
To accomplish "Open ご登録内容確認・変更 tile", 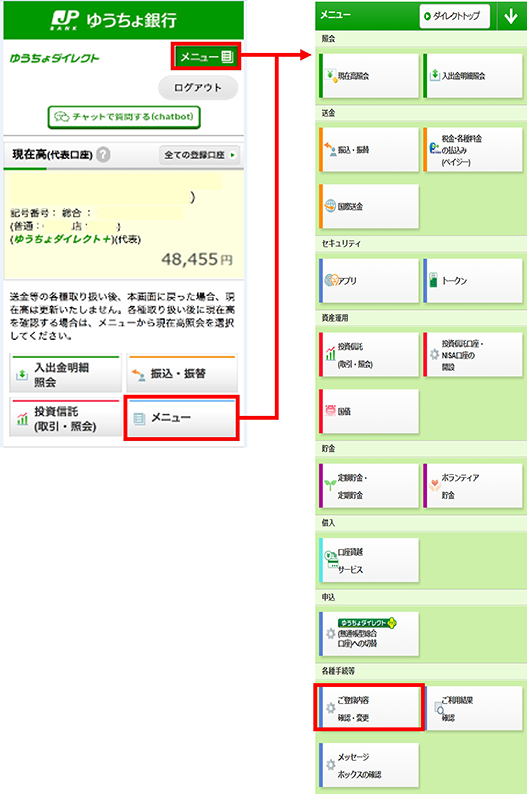I will [369, 708].
